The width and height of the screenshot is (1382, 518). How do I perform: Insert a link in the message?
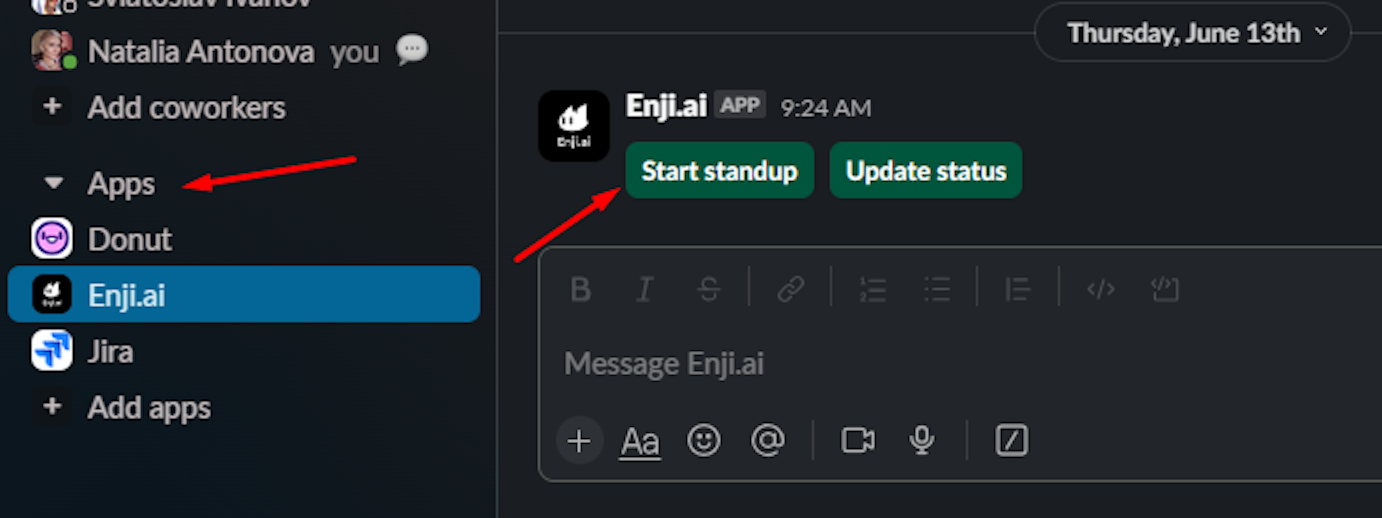[x=791, y=290]
